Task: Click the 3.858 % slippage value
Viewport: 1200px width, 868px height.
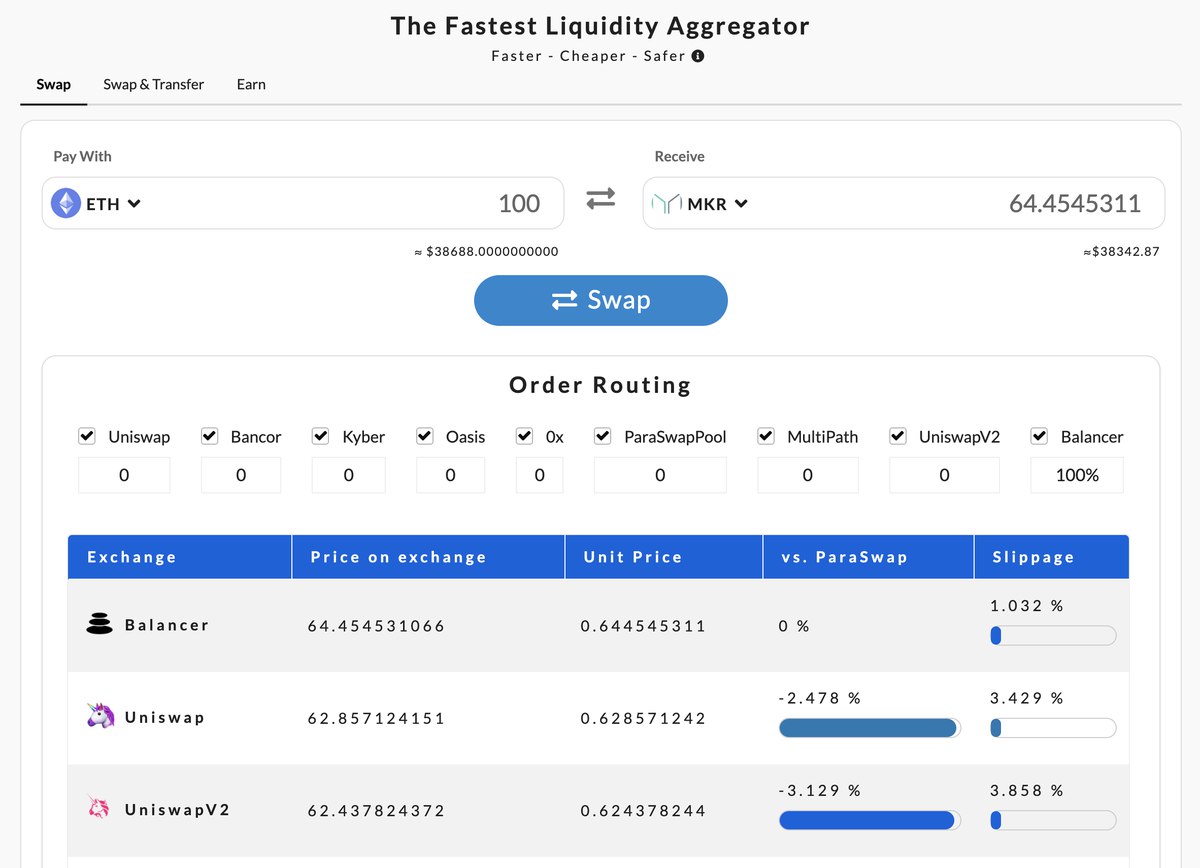Action: tap(1026, 790)
